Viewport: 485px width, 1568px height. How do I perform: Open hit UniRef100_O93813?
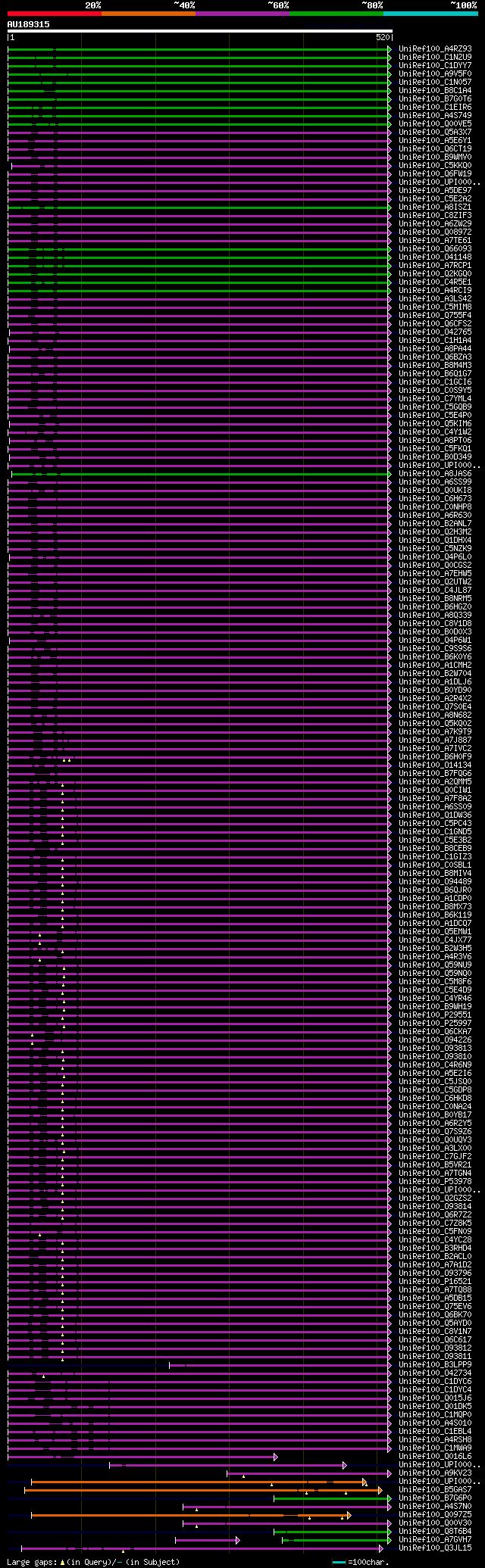(435, 1048)
